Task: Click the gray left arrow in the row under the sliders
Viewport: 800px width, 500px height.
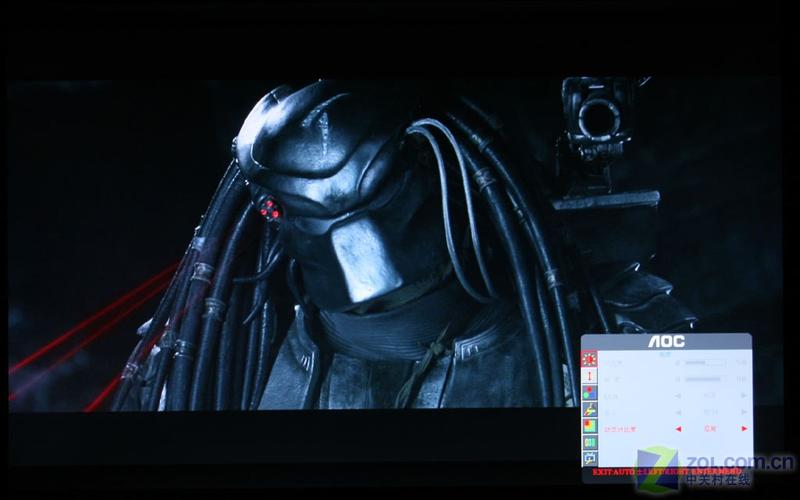Action: (679, 395)
